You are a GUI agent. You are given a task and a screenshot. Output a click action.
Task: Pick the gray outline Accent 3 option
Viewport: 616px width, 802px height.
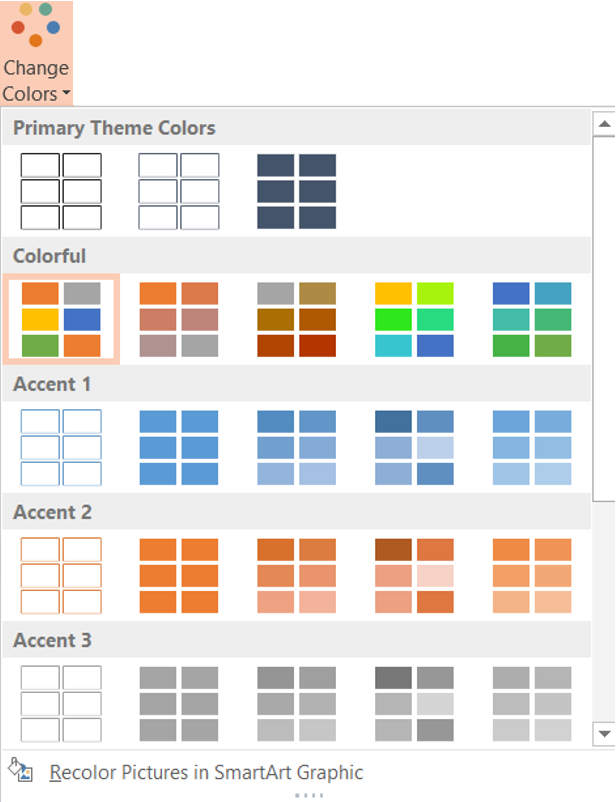[x=61, y=704]
